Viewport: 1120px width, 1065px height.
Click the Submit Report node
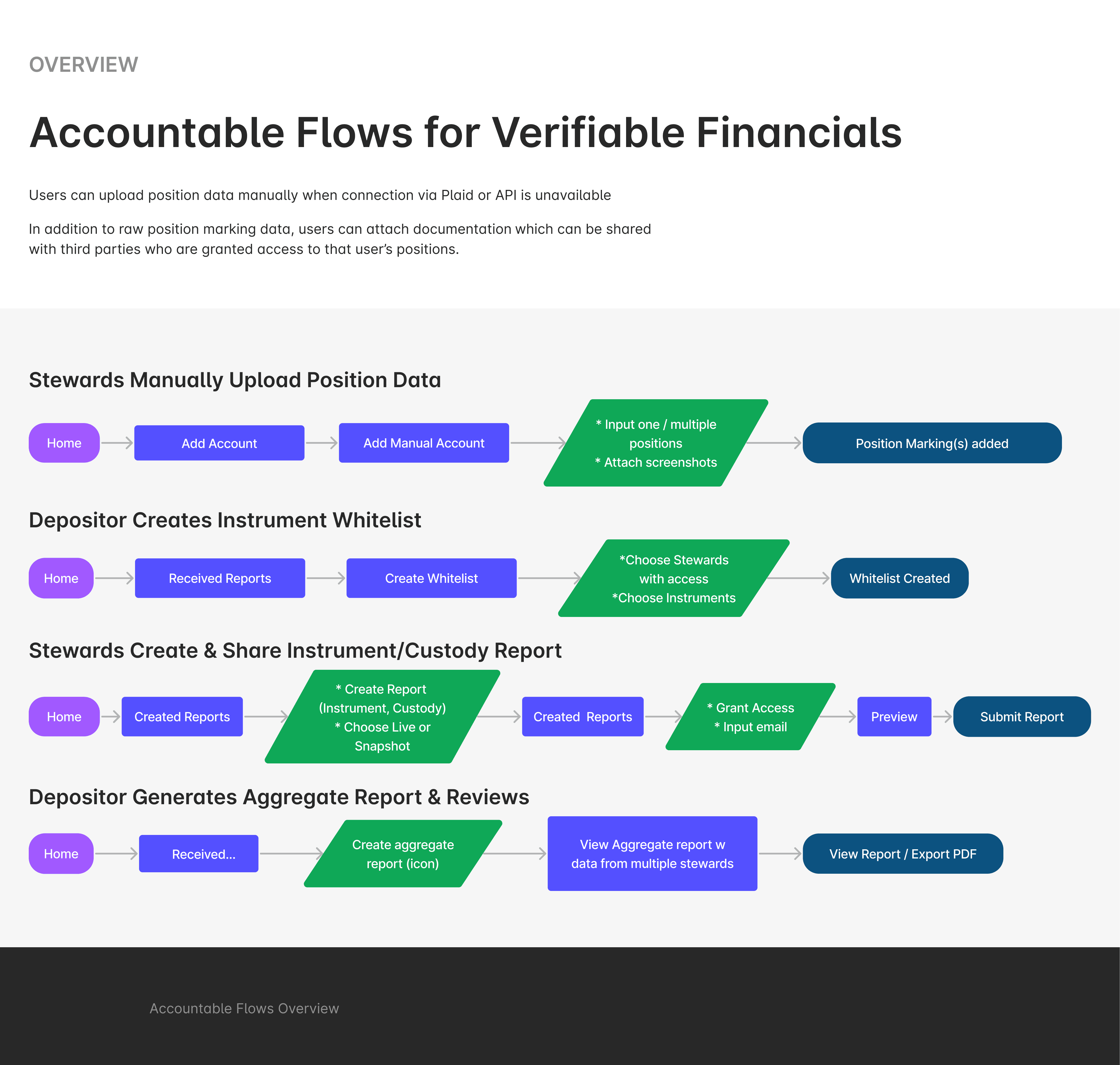[x=1022, y=716]
